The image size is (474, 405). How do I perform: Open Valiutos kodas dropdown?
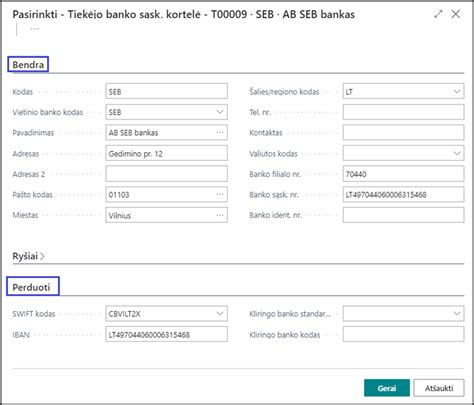click(x=457, y=153)
